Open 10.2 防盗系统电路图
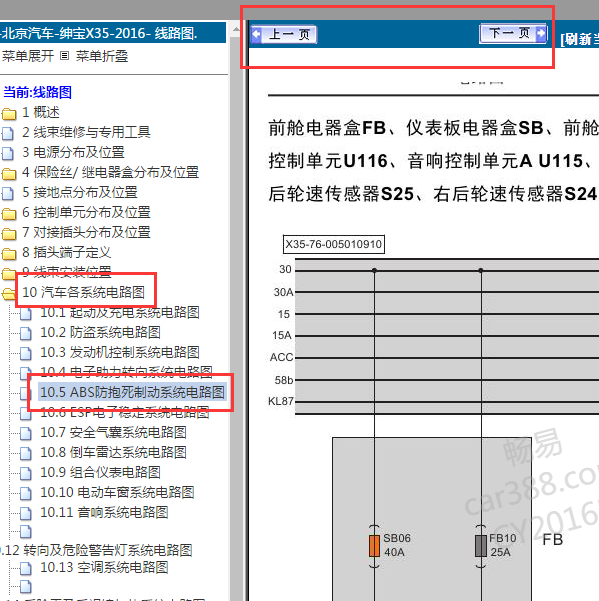The image size is (599, 601). [x=100, y=332]
